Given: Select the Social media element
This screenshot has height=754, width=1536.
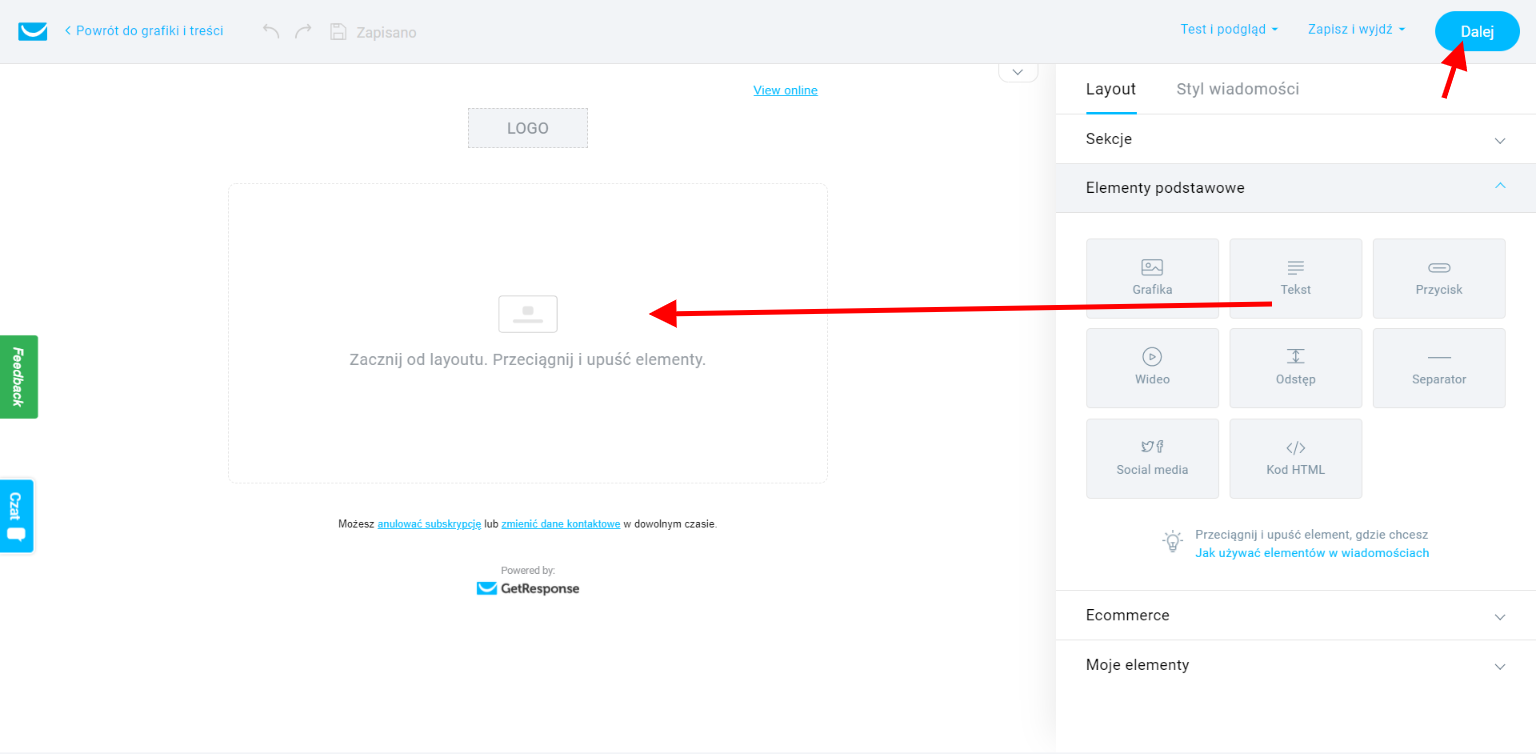Looking at the screenshot, I should coord(1152,458).
